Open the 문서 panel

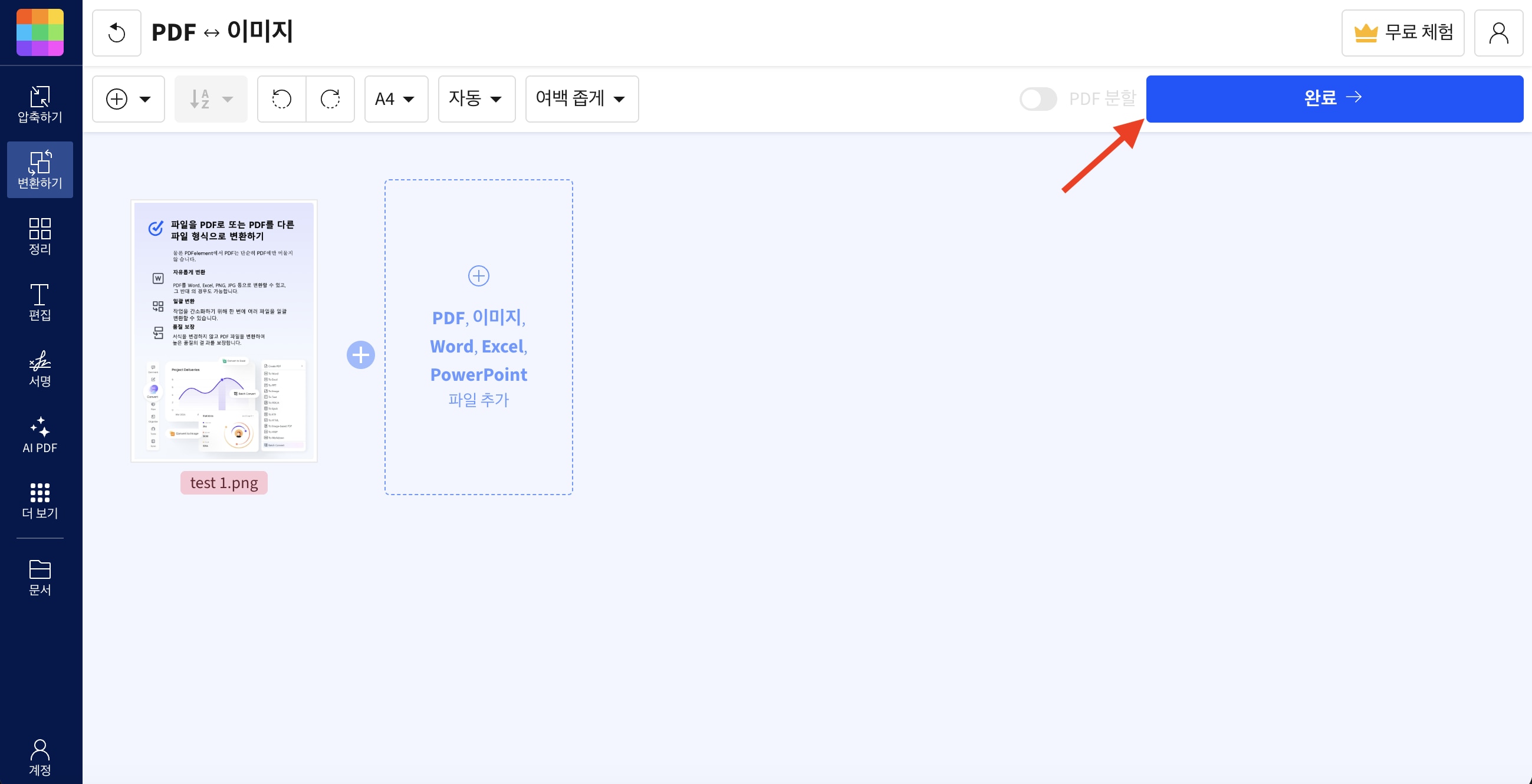(x=40, y=575)
